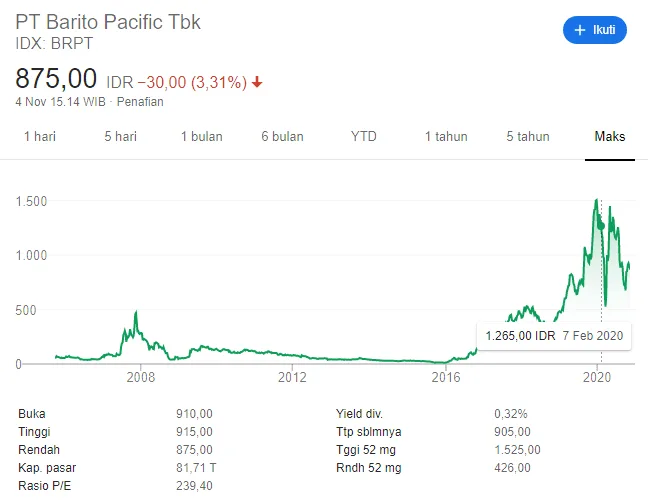Viewport: 648px width, 500px height.
Task: Click the 2016 label on the x-axis
Action: pyautogui.click(x=444, y=377)
